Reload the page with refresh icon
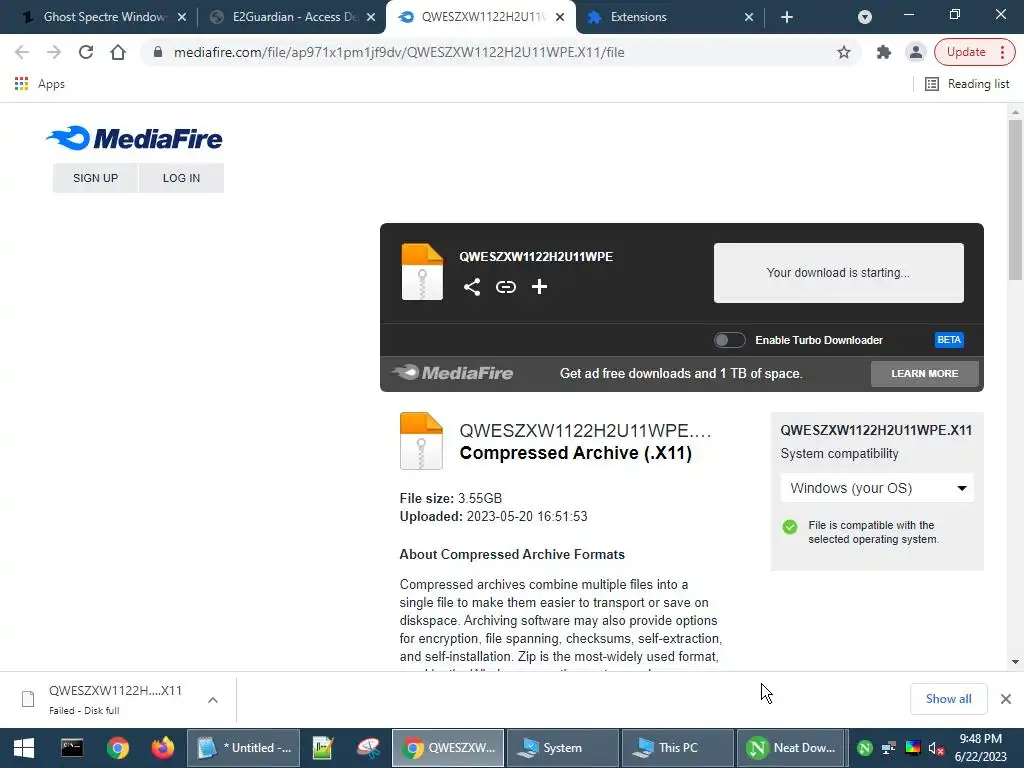The width and height of the screenshot is (1024, 768). tap(86, 52)
